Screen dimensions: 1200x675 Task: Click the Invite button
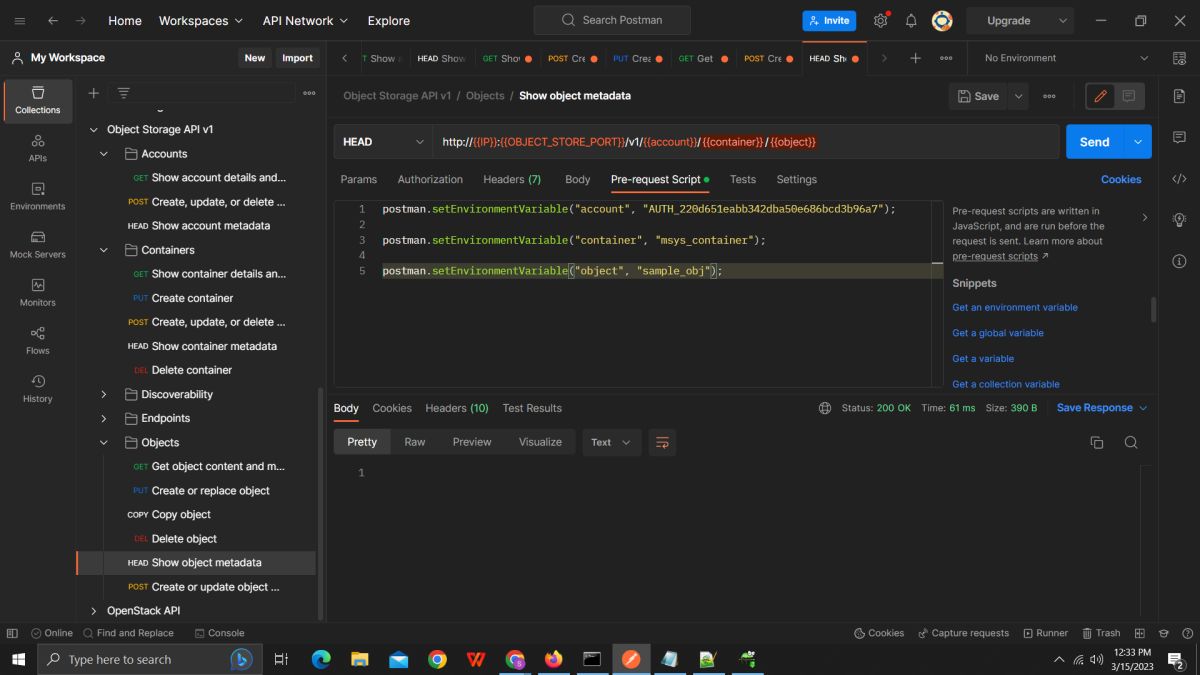pos(829,20)
